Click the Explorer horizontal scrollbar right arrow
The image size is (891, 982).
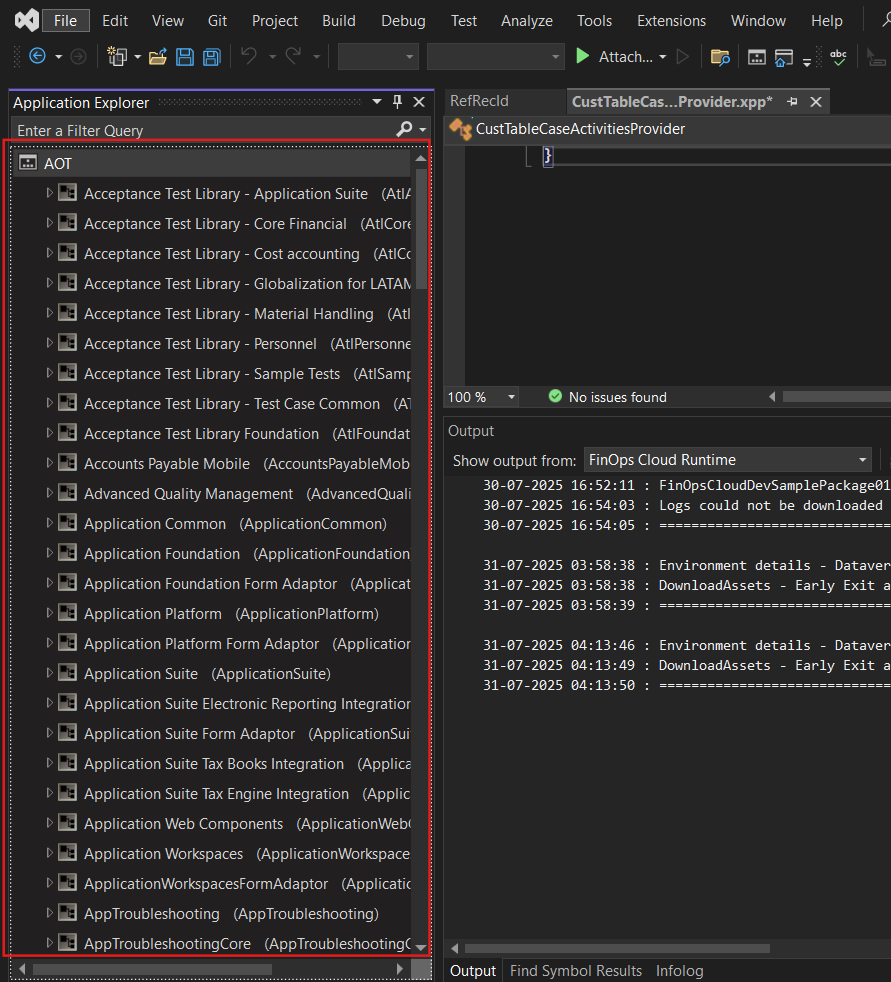point(400,969)
